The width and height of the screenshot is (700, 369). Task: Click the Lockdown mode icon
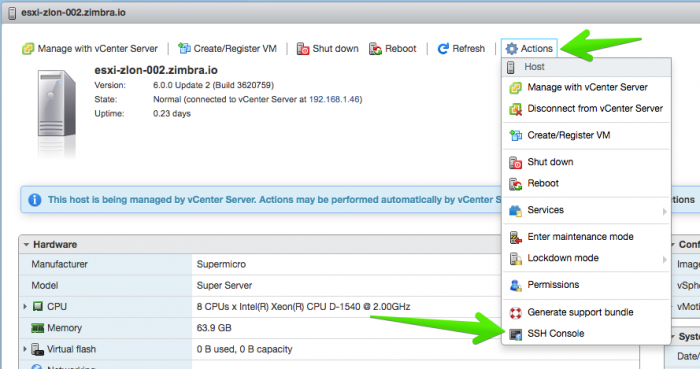click(x=516, y=259)
